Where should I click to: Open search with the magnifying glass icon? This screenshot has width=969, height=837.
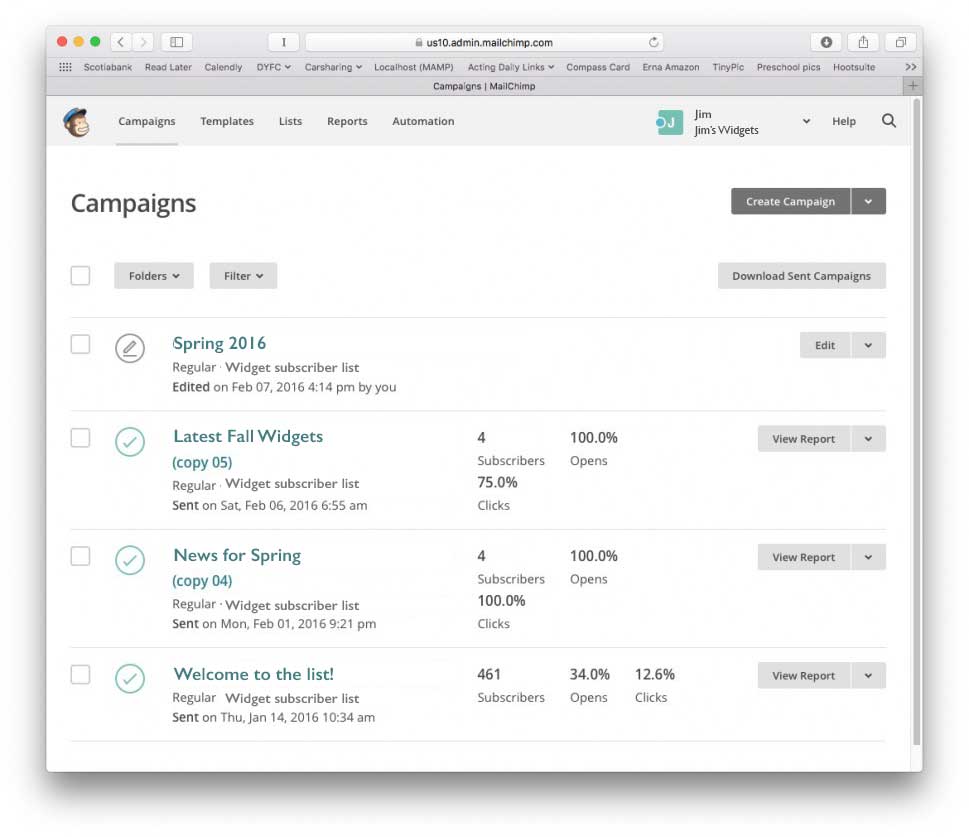click(888, 121)
